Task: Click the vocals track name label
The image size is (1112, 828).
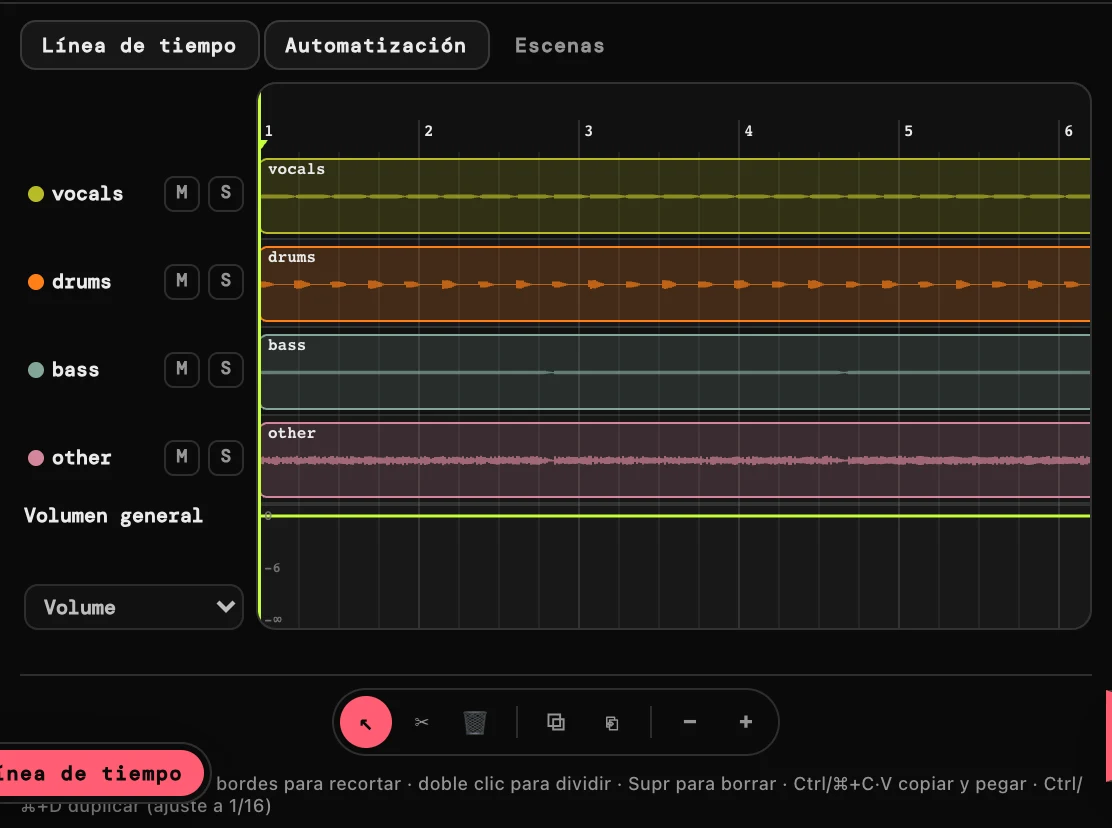Action: [87, 194]
